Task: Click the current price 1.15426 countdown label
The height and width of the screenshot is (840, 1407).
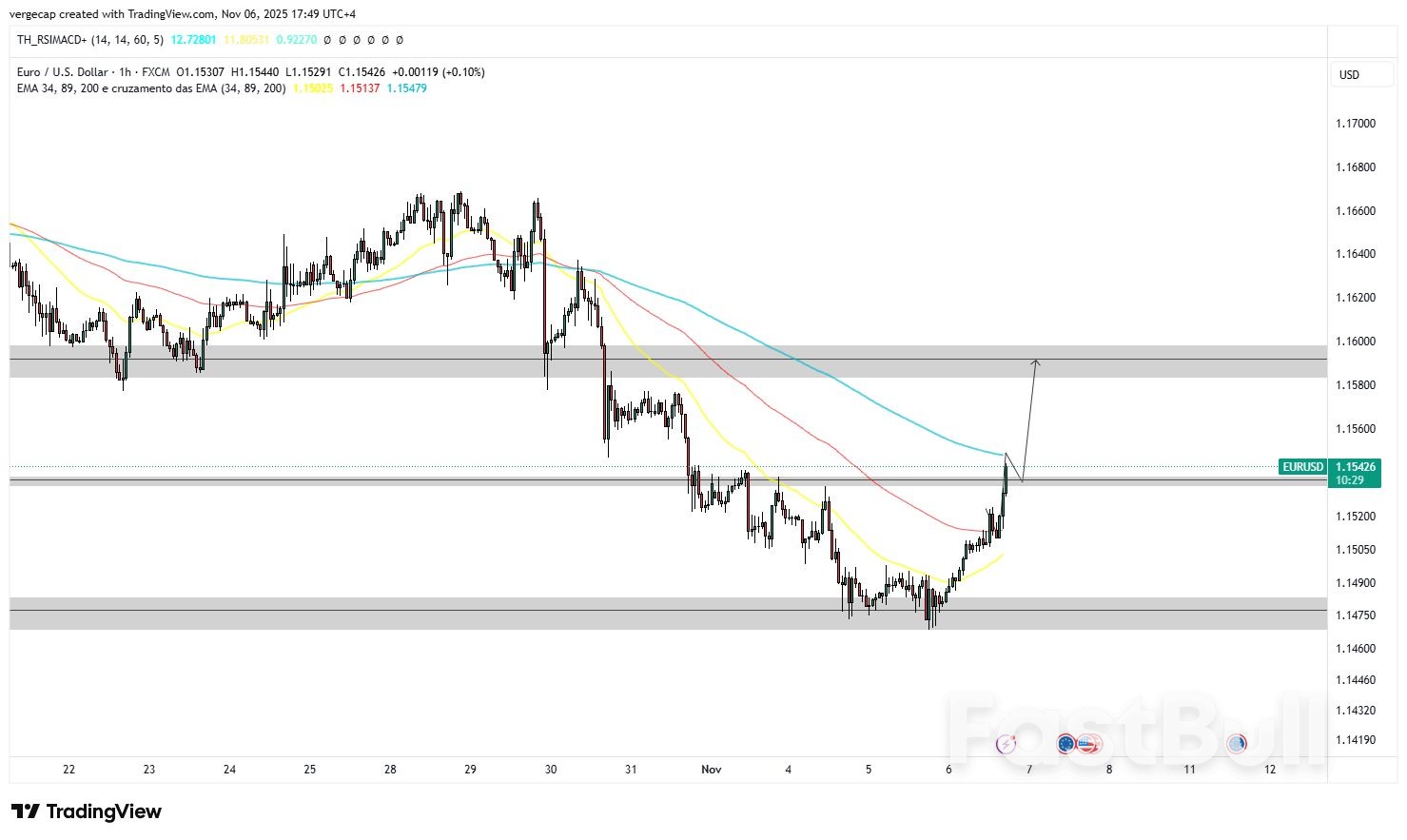Action: (1355, 474)
